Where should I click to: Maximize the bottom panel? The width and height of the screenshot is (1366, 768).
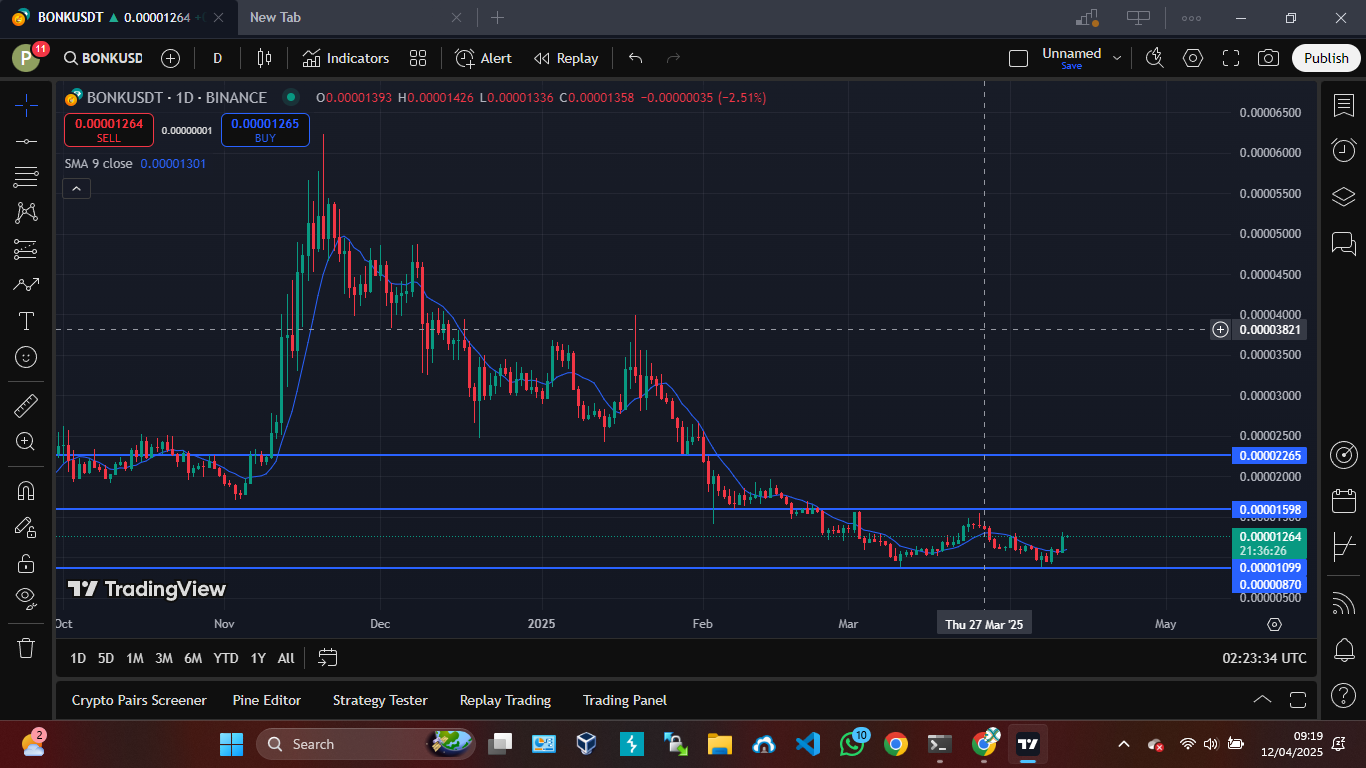click(x=1298, y=699)
